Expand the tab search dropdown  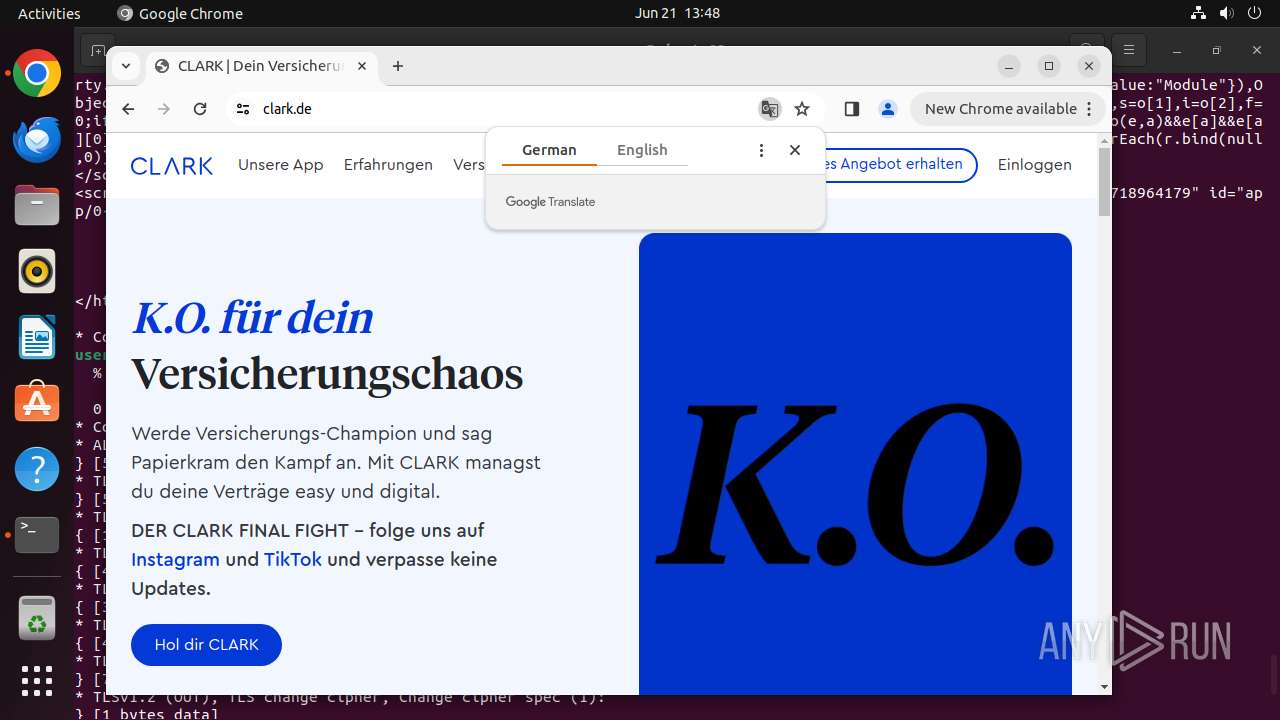tap(125, 66)
